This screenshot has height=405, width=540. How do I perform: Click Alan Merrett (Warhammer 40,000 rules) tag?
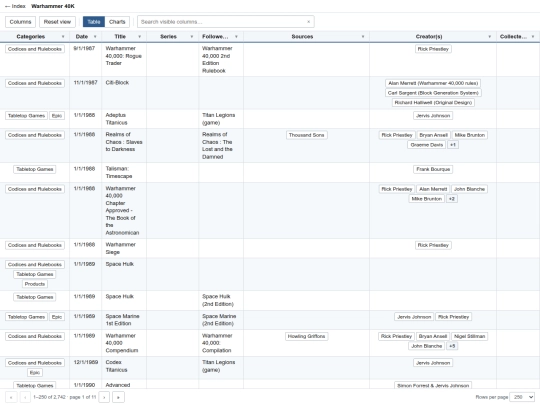pos(433,83)
